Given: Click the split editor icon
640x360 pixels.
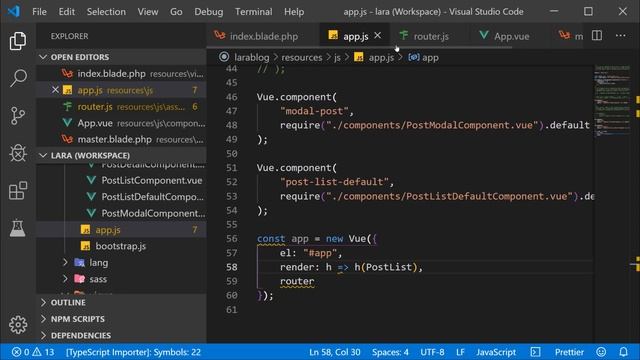Looking at the screenshot, I should pyautogui.click(x=597, y=36).
